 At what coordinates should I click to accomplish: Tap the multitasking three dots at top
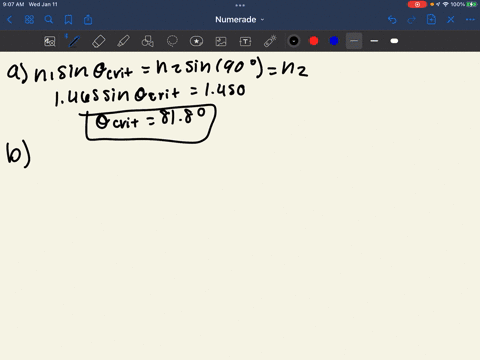click(240, 5)
